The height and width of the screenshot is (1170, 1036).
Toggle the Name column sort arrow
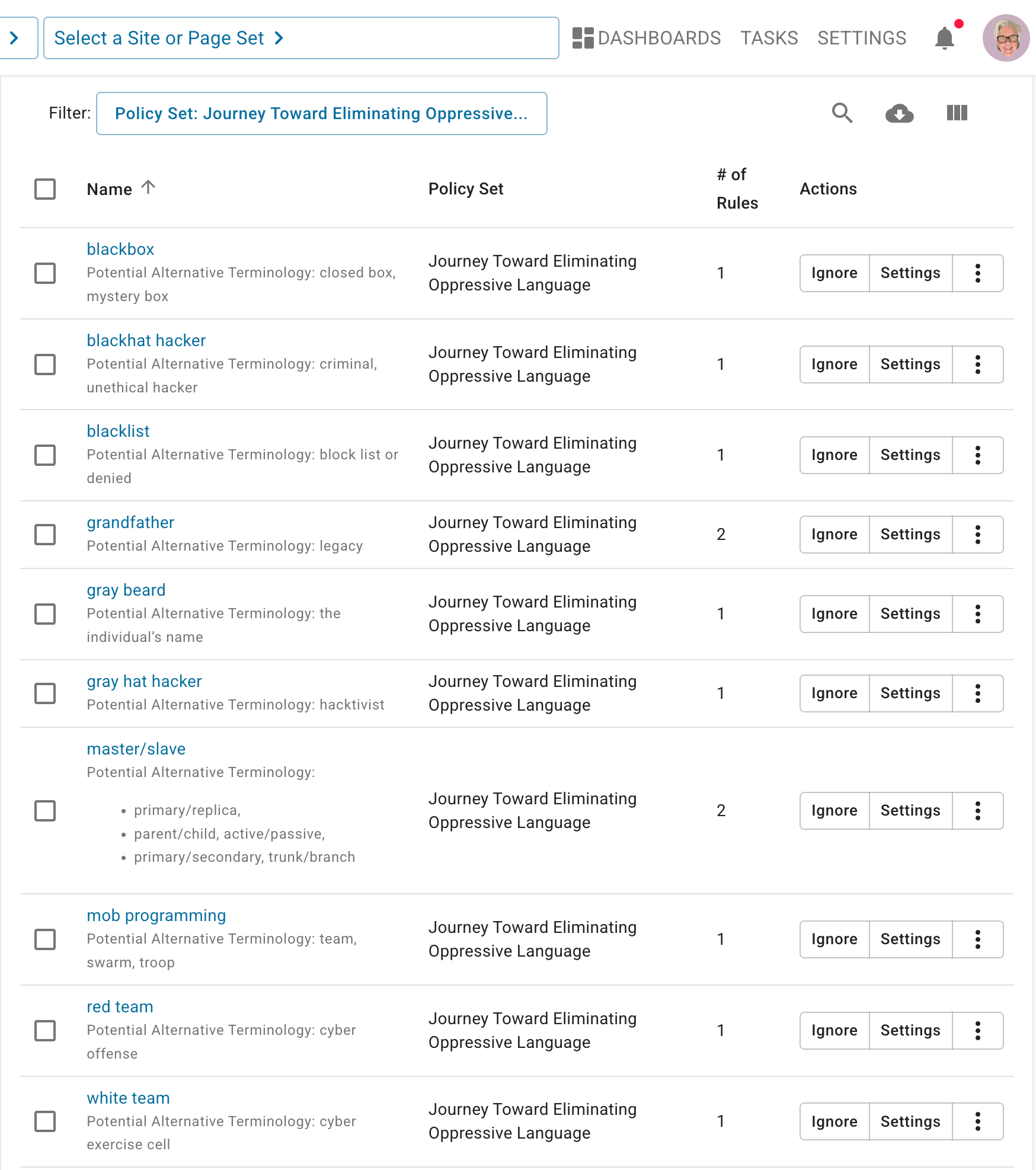click(148, 187)
